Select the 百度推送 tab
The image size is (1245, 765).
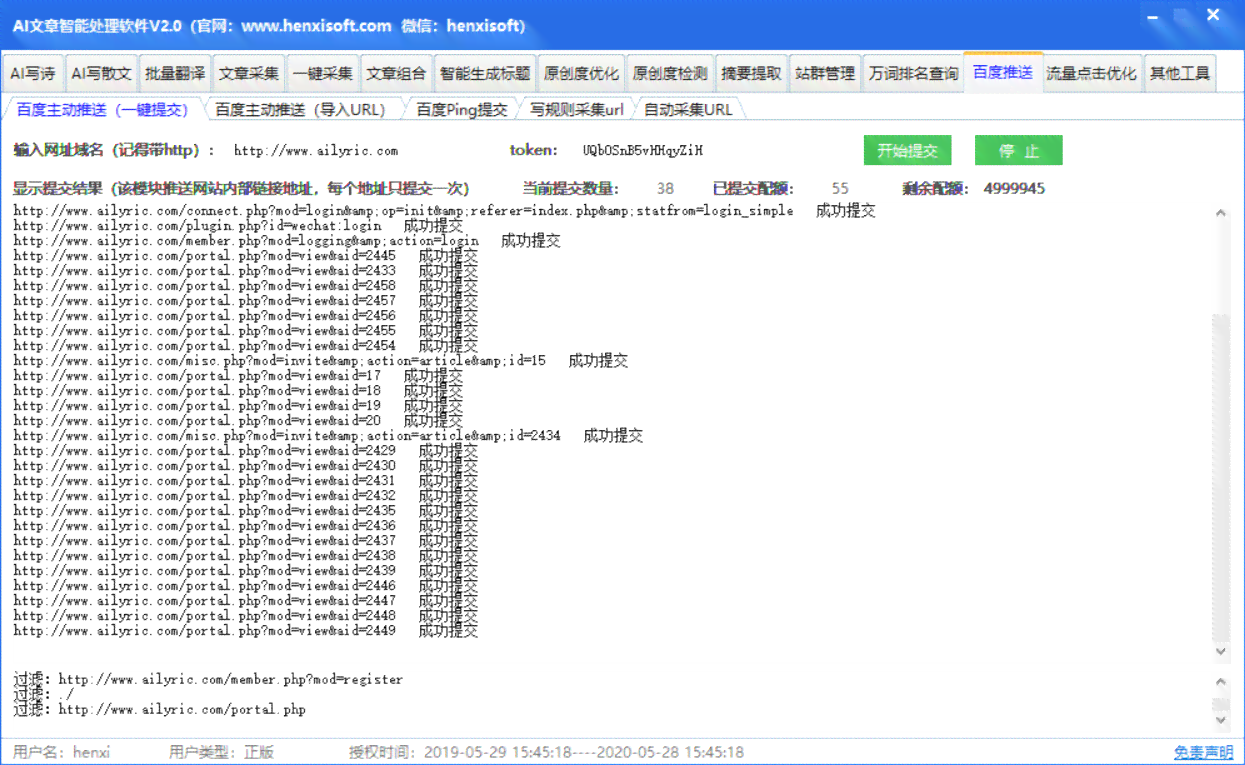[1003, 72]
